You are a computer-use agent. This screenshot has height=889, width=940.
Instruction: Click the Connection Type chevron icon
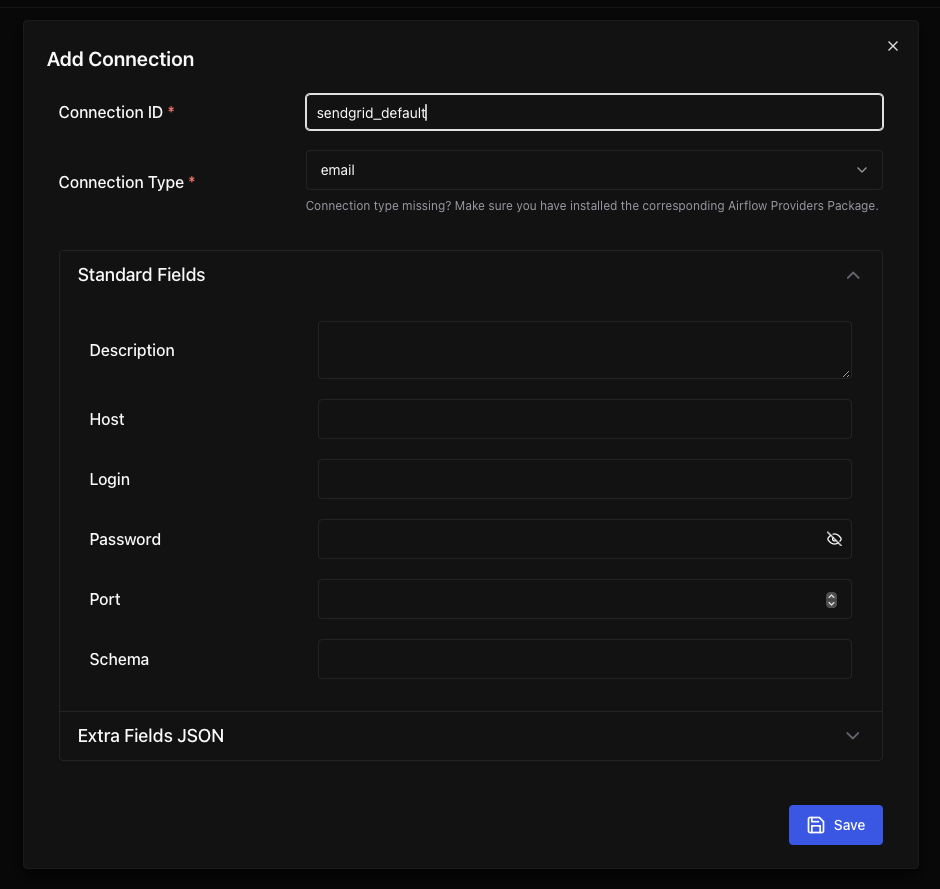coord(861,170)
